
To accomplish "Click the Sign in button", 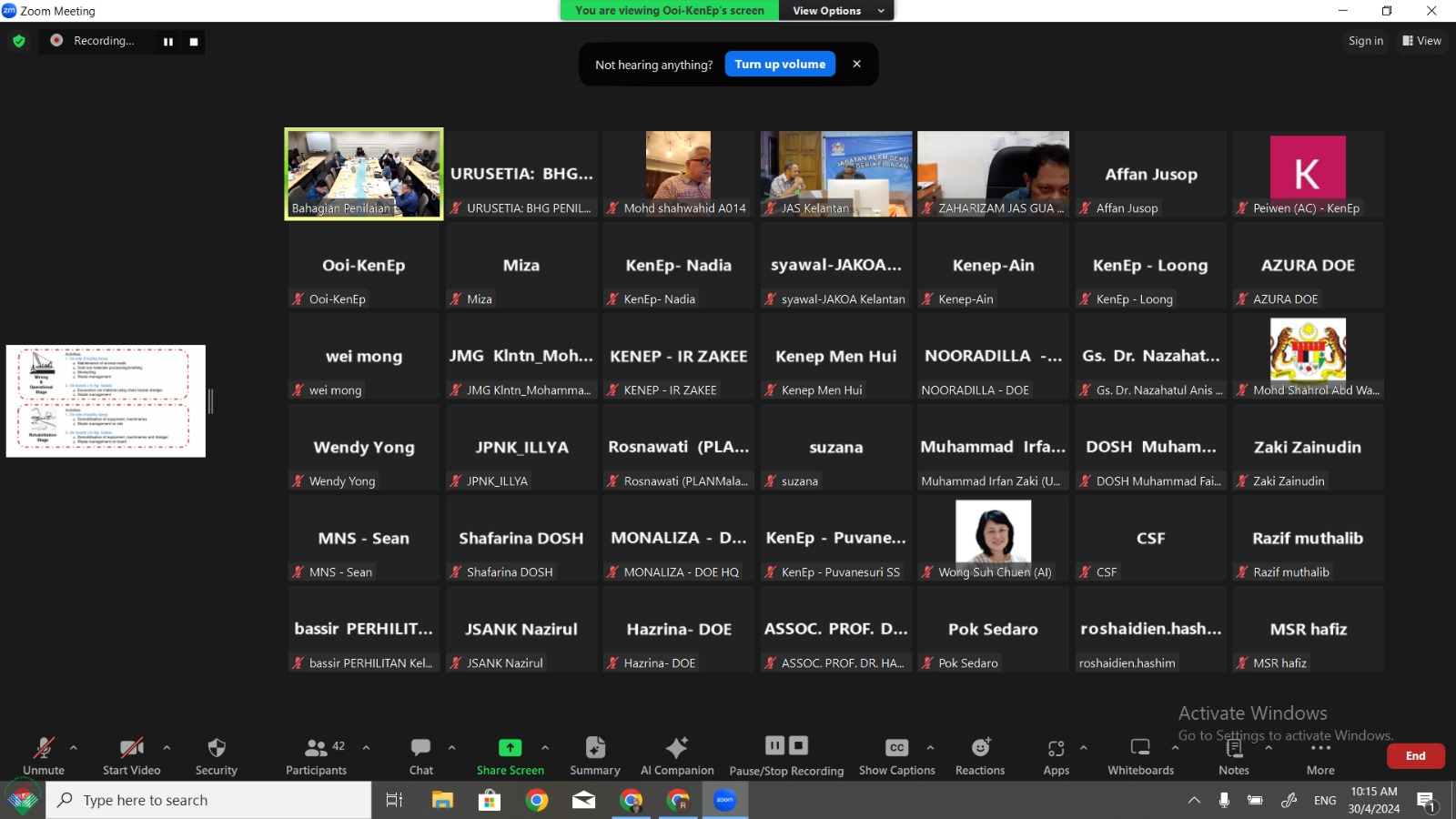I will tap(1365, 41).
